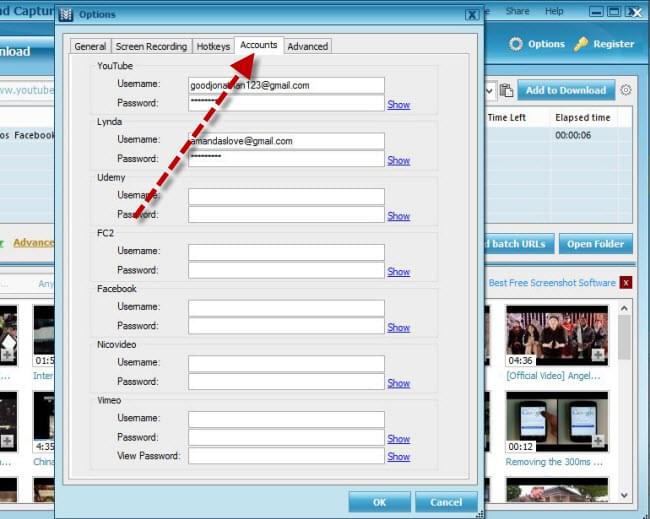The image size is (650, 519).
Task: Click Add to Download button
Action: coord(566,90)
